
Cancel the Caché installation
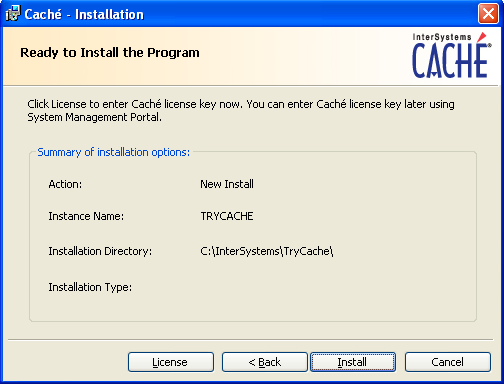(448, 362)
